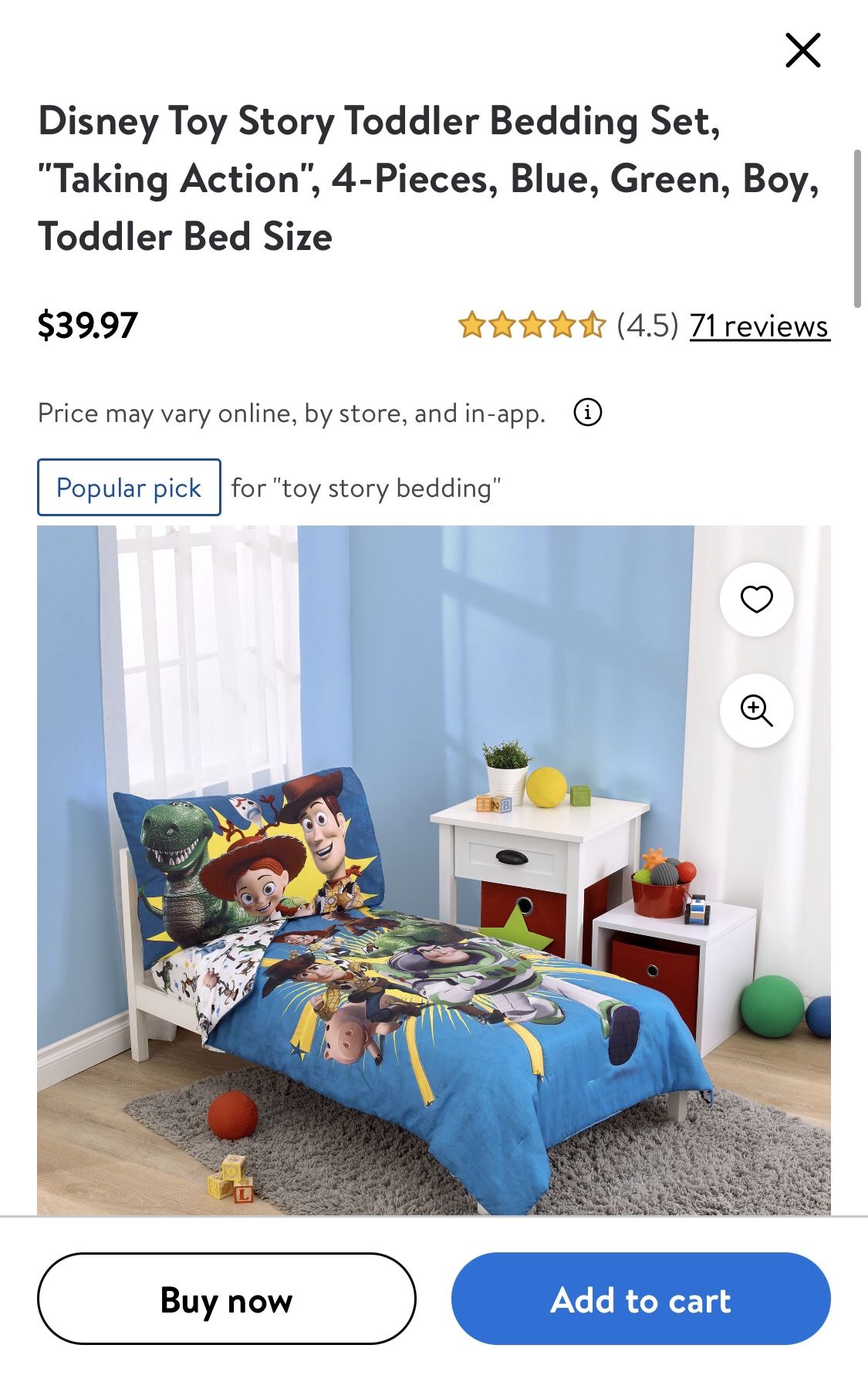
Task: Click the 'toy story bedding' search phrase
Action: coord(391,488)
